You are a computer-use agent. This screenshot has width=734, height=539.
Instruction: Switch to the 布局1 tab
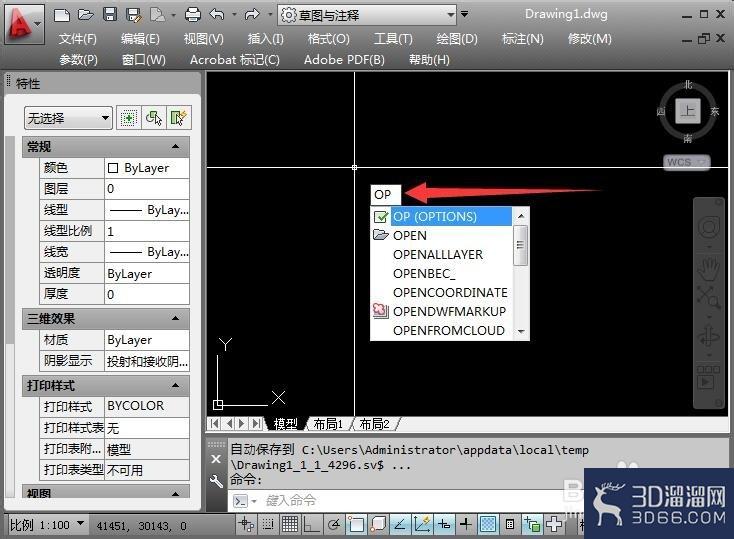tap(328, 424)
